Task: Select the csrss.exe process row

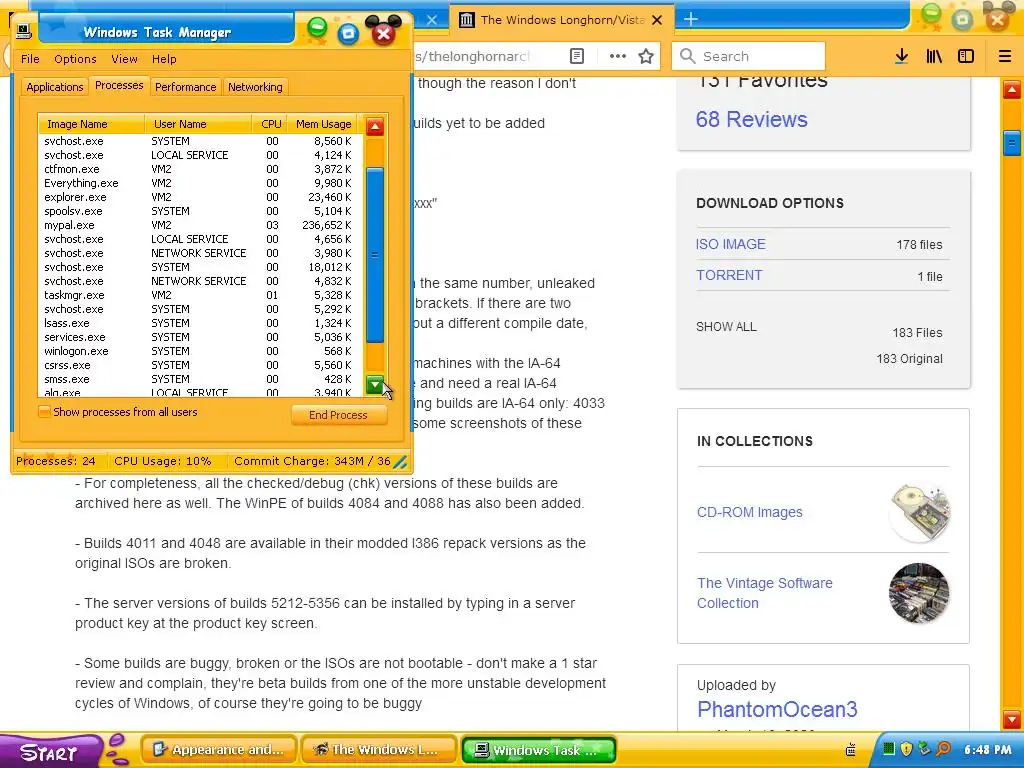Action: coord(199,366)
